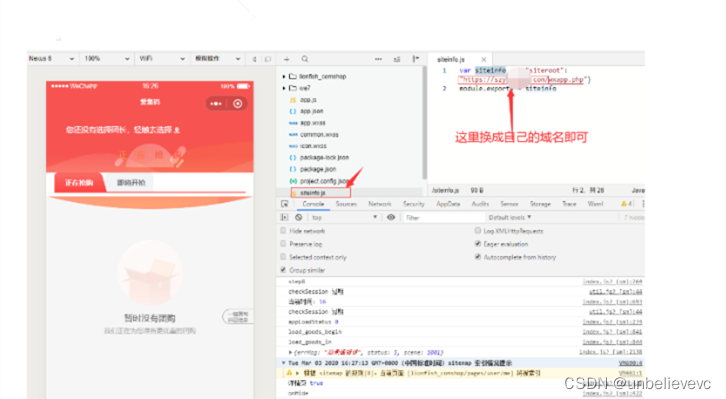Toggle the Group similar checkbox

coord(283,270)
